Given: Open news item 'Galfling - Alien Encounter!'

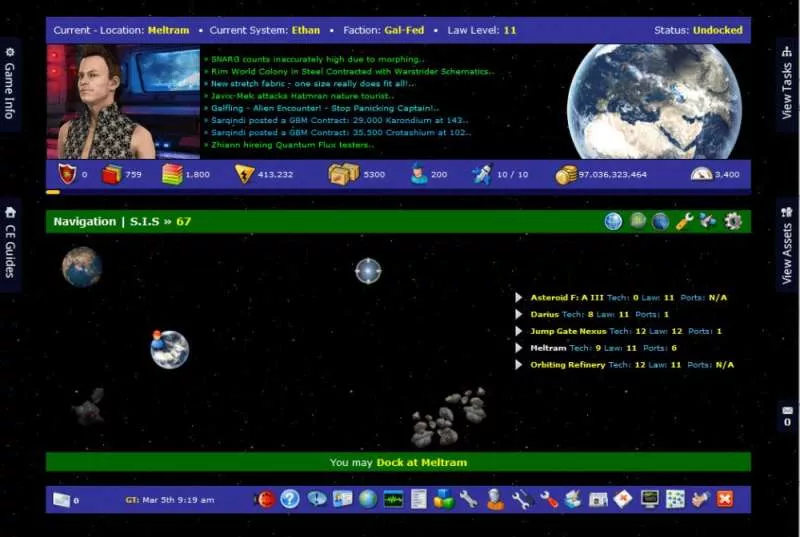Looking at the screenshot, I should coord(324,108).
